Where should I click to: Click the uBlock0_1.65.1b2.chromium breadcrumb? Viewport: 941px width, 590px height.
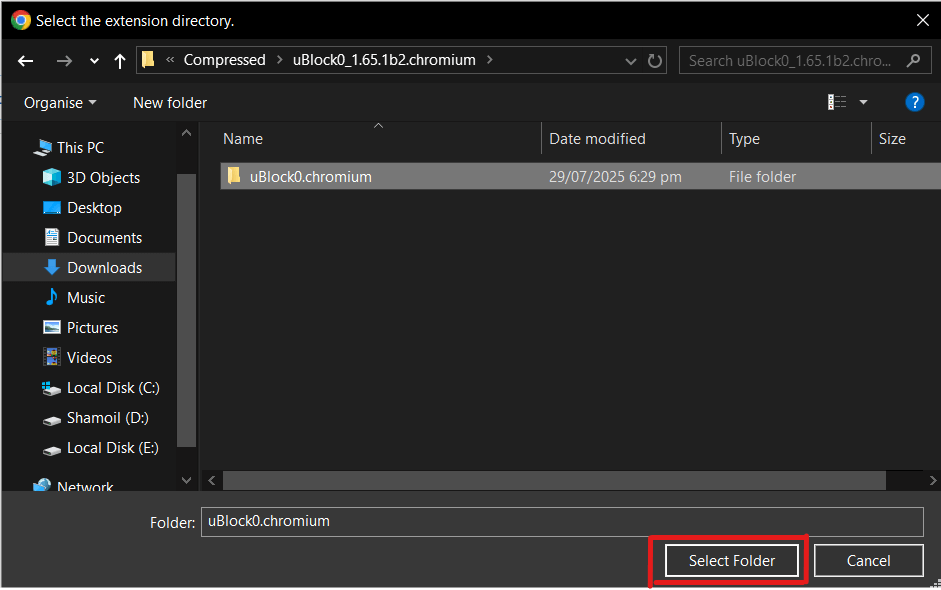click(384, 60)
